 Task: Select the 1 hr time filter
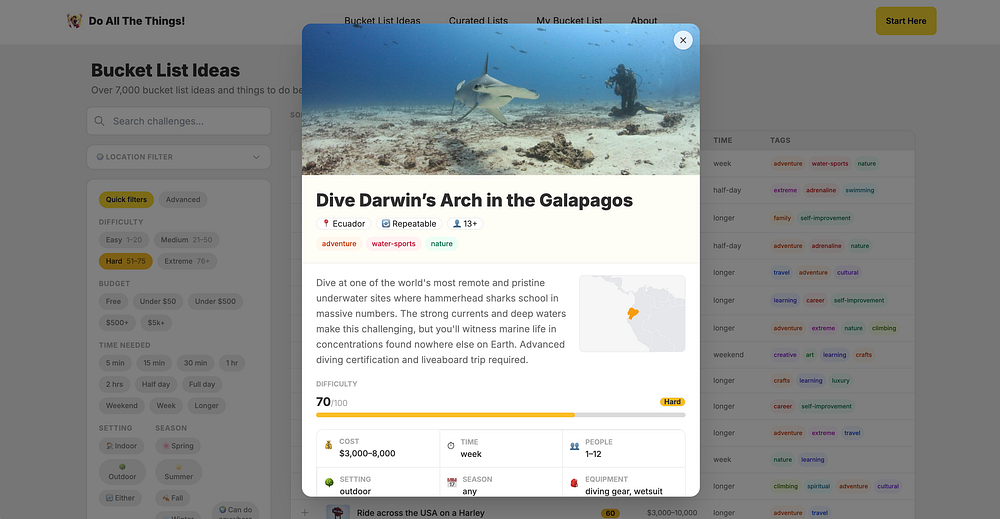[x=232, y=363]
